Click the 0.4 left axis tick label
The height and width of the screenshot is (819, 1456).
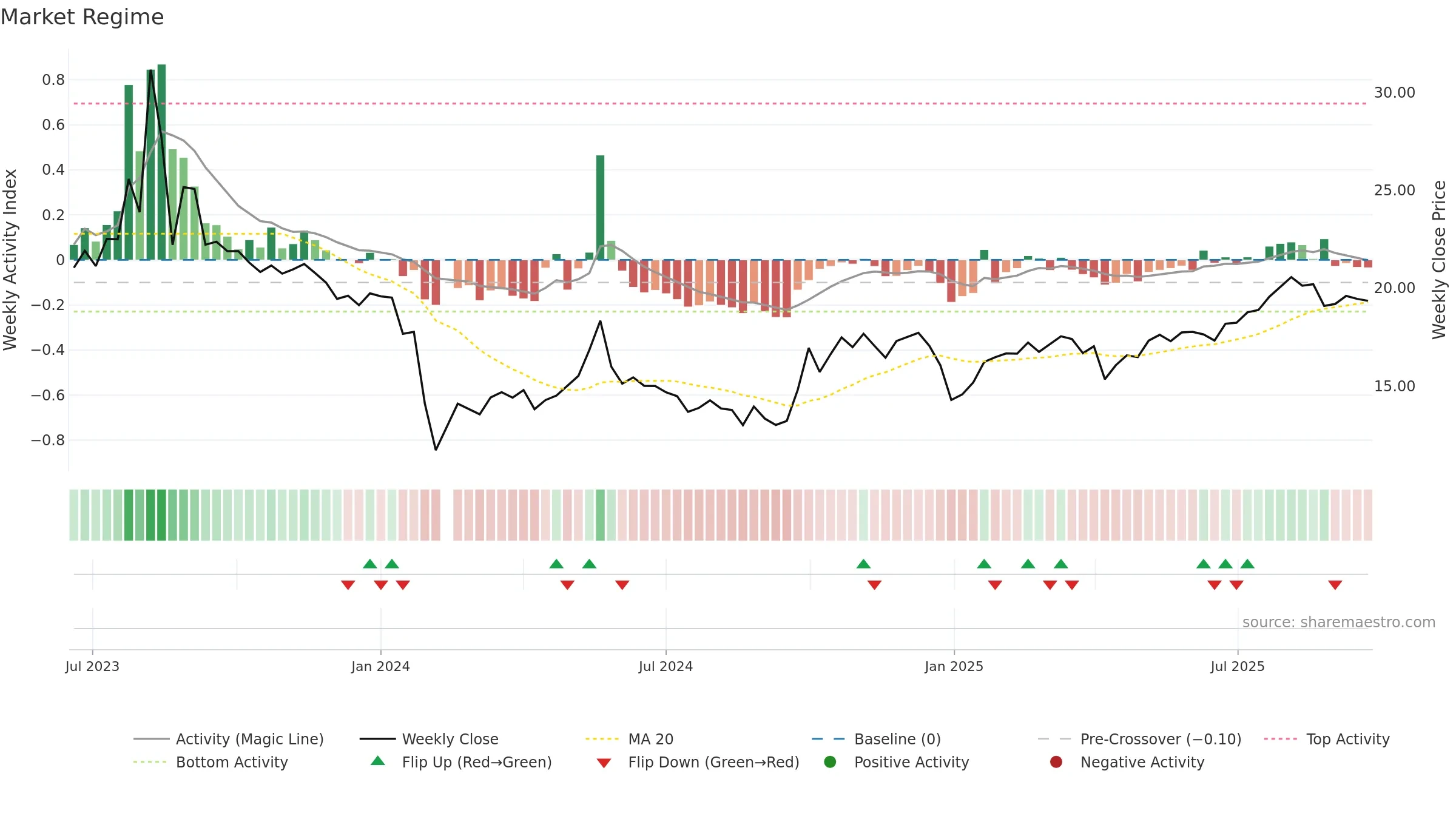tap(53, 170)
